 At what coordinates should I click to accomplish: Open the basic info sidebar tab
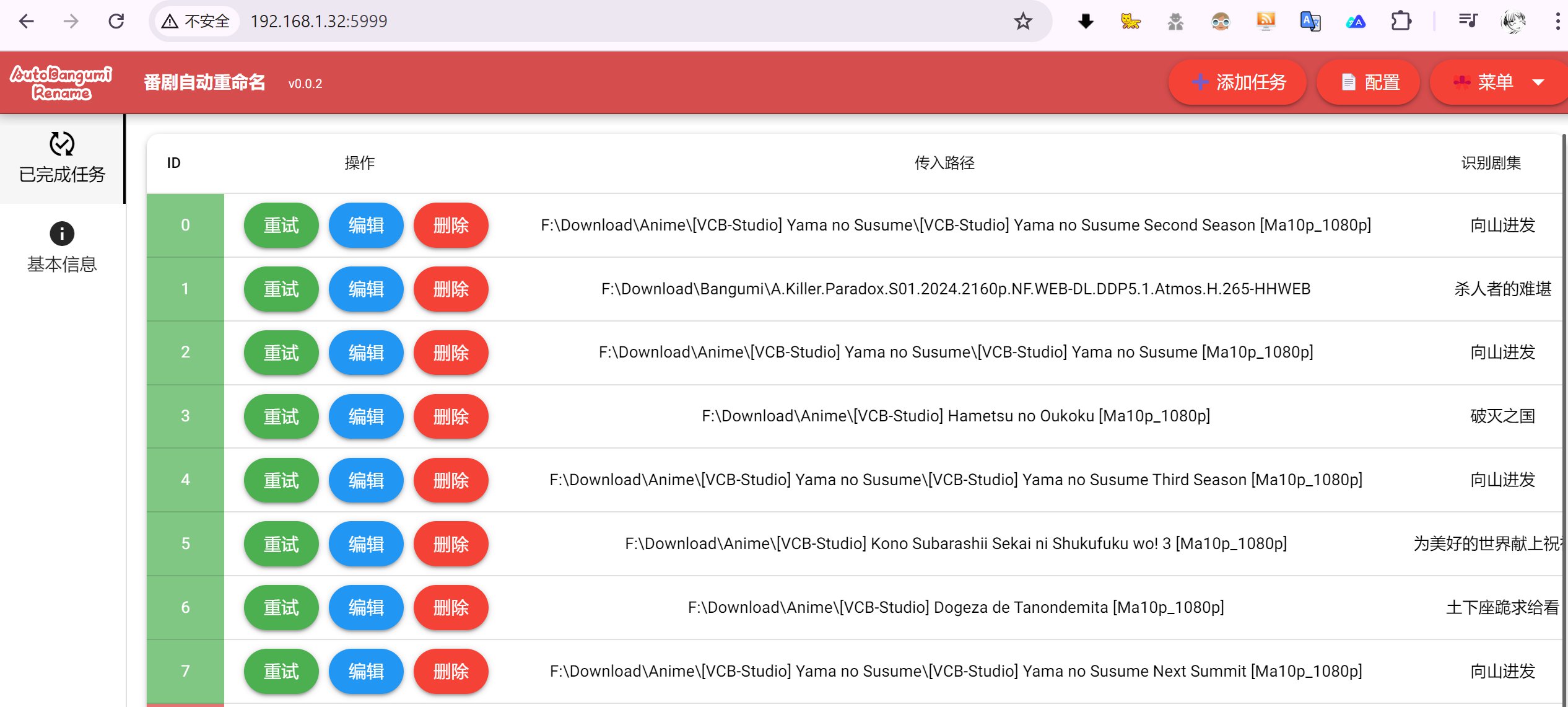[x=62, y=248]
